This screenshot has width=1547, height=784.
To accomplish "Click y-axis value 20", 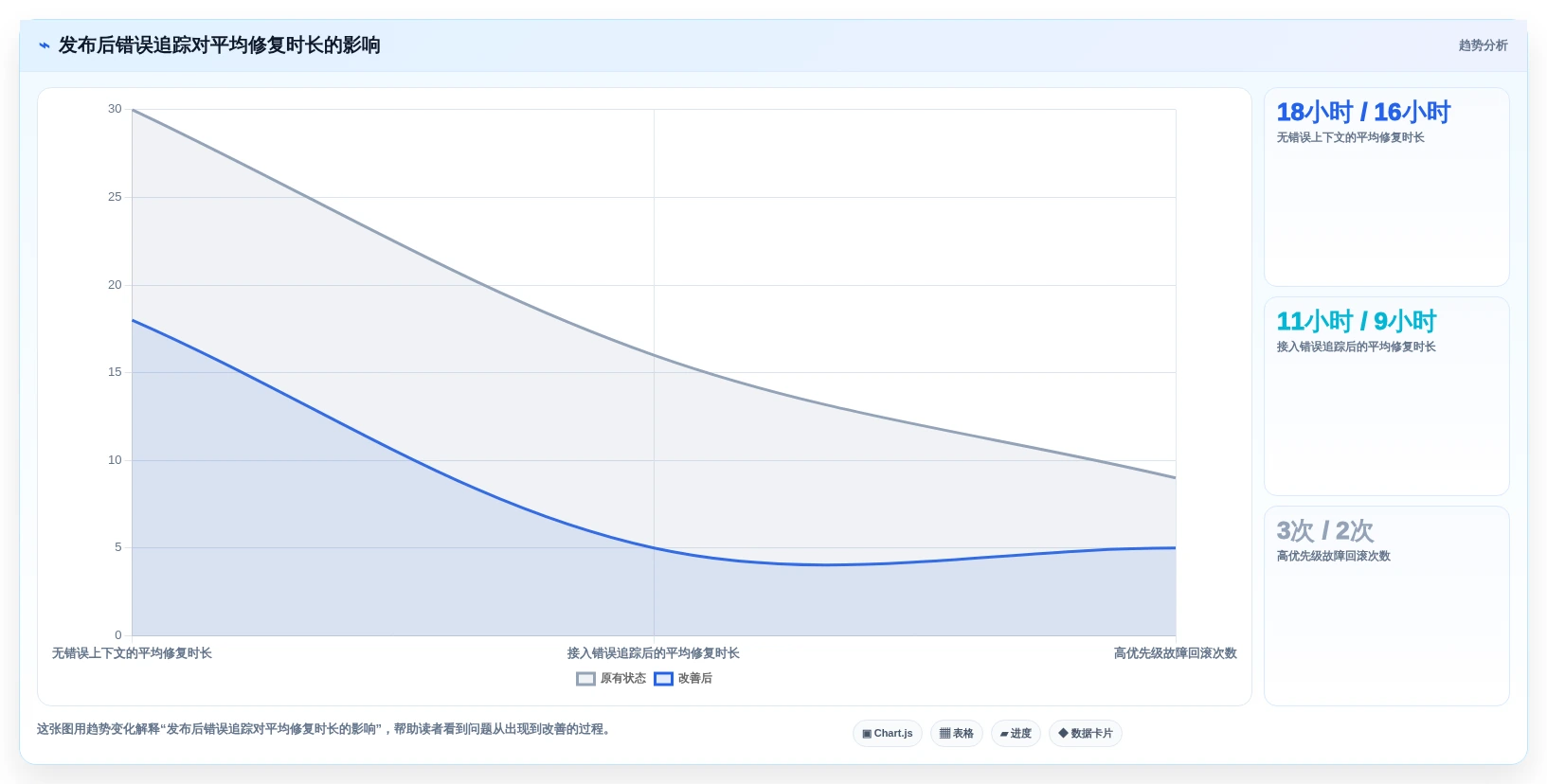I will pos(115,285).
